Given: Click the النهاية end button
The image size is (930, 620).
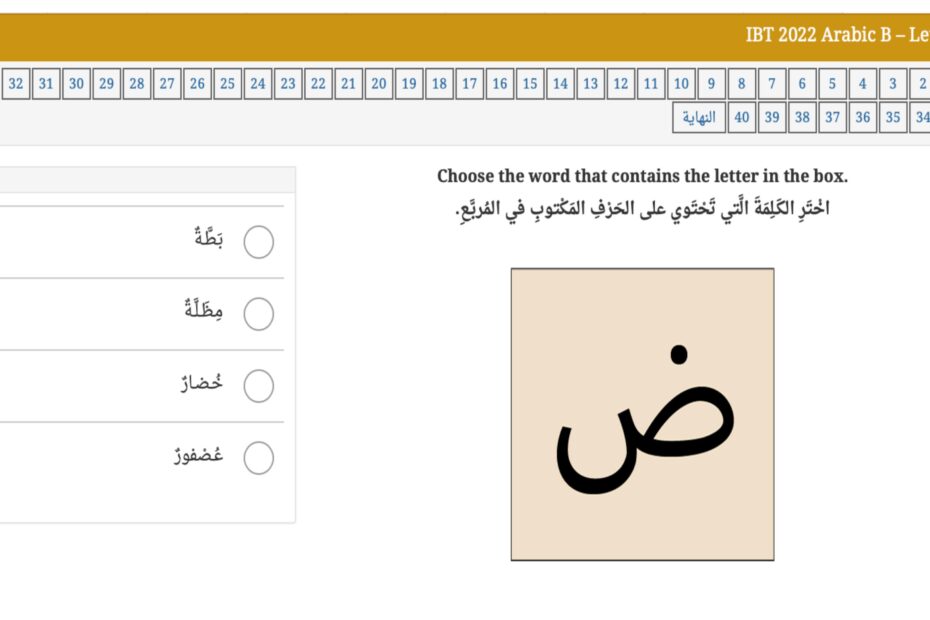Looking at the screenshot, I should coord(699,117).
